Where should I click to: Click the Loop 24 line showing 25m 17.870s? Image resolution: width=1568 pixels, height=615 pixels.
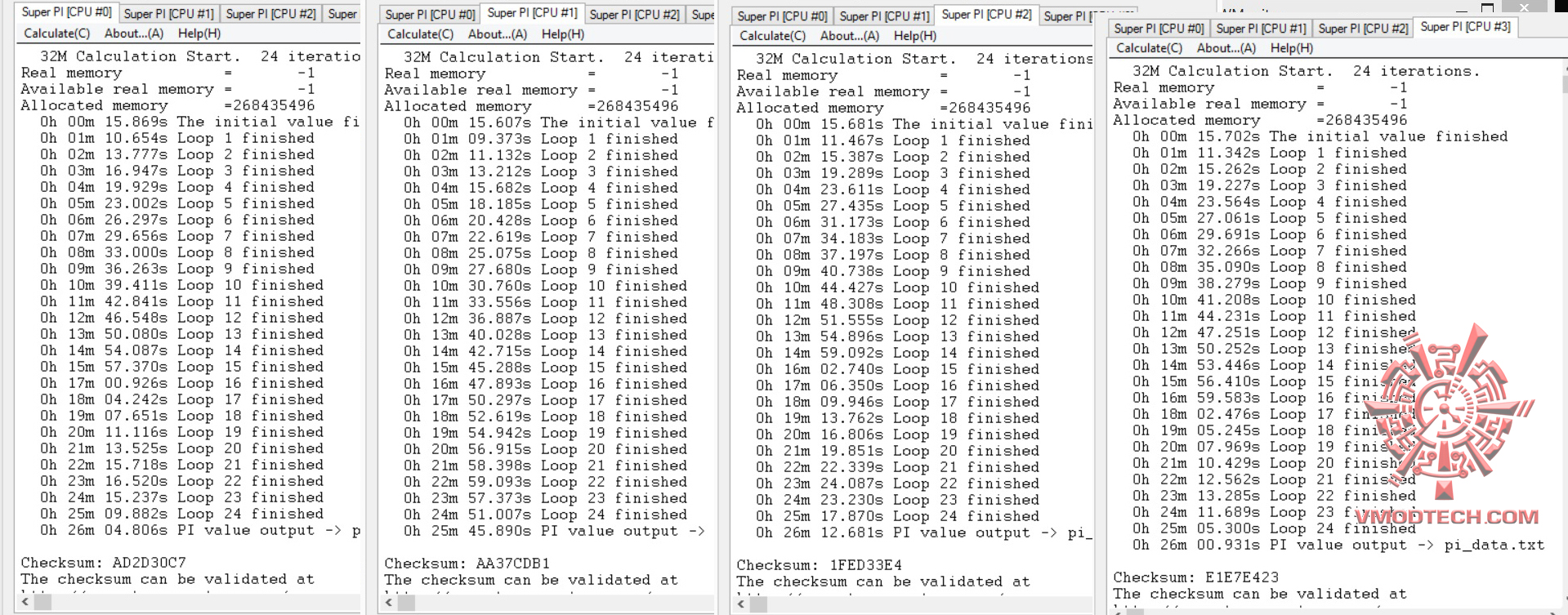tap(897, 516)
